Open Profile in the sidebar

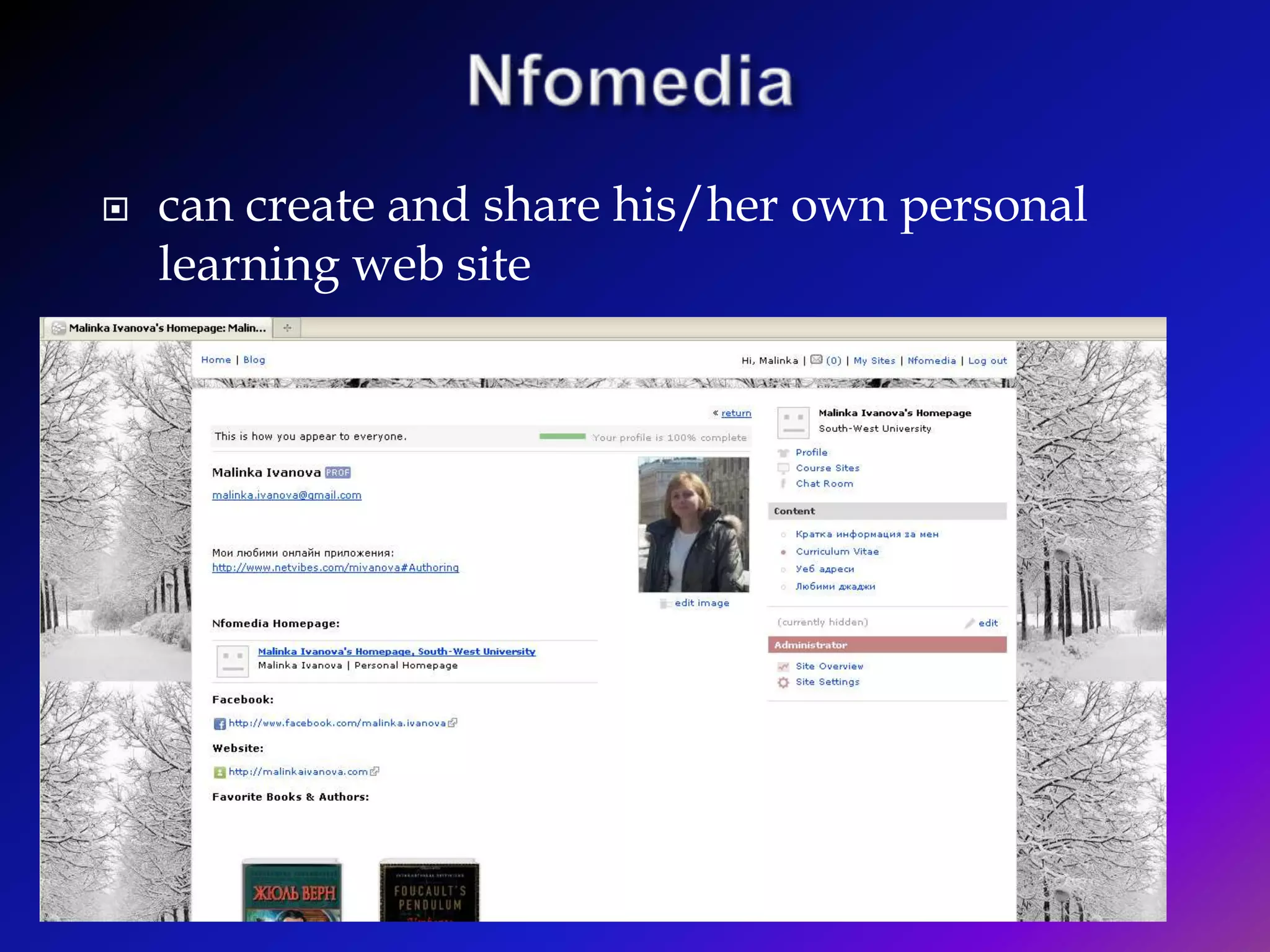(811, 452)
